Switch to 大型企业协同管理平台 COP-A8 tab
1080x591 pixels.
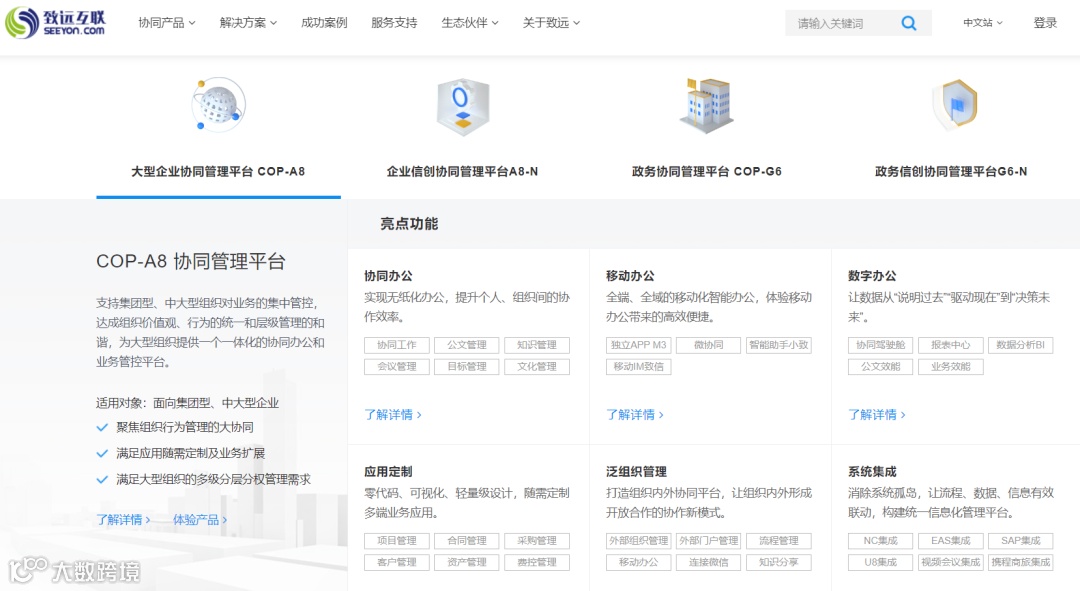pyautogui.click(x=218, y=172)
